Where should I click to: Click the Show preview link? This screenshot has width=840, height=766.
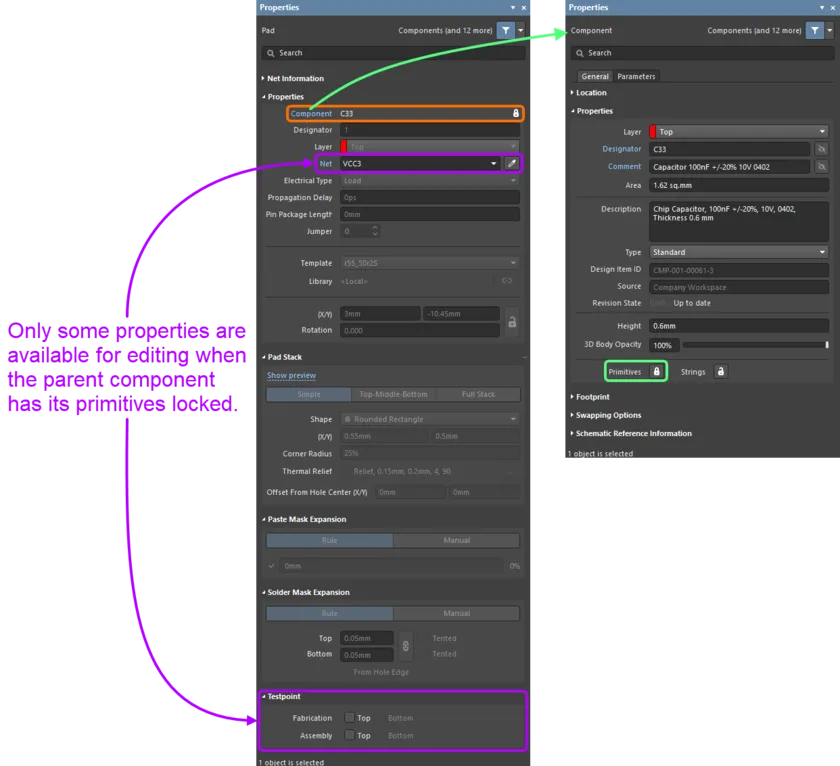(291, 376)
